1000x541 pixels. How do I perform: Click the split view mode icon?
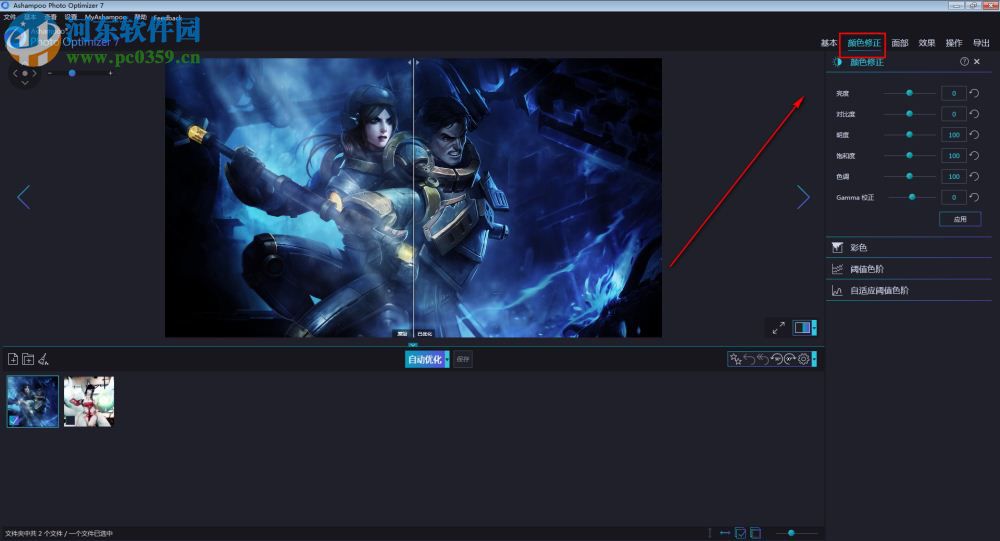pos(802,328)
